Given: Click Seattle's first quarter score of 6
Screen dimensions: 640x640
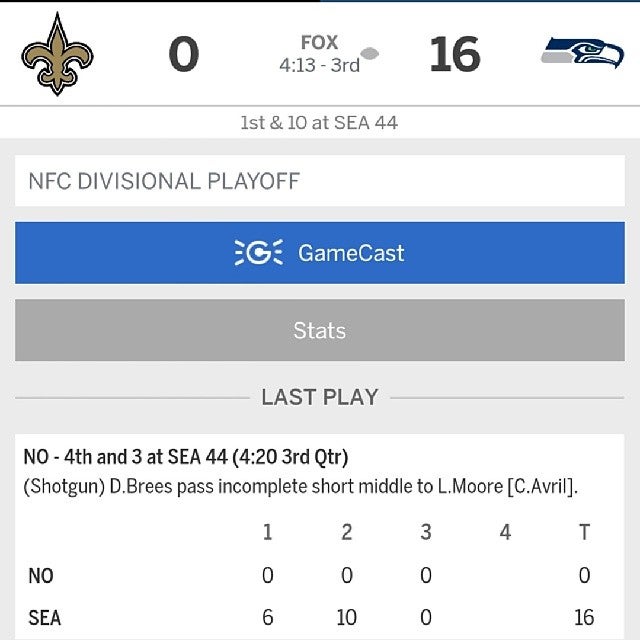Looking at the screenshot, I should [267, 617].
